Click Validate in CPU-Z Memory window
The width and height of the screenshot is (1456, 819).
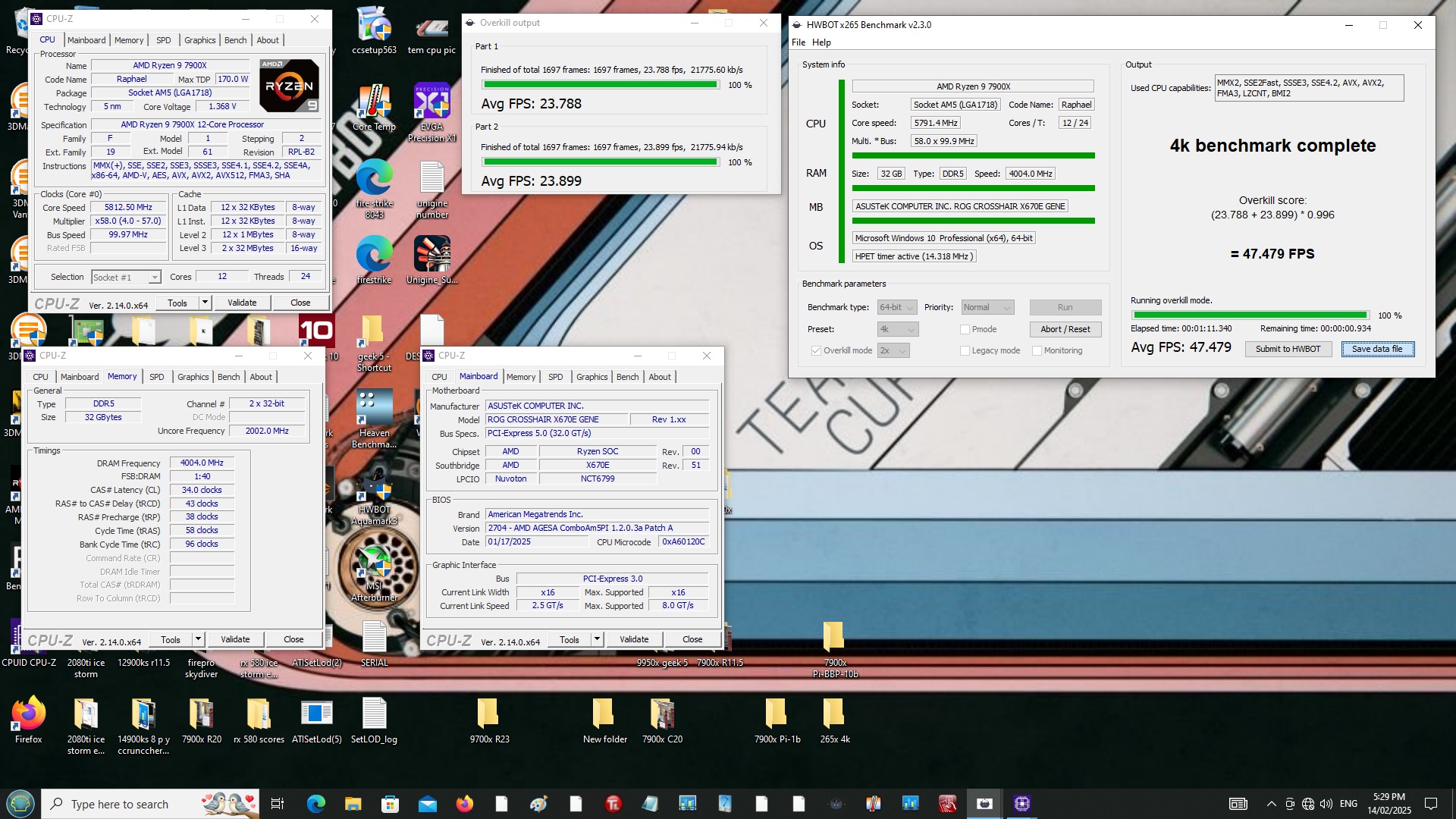(x=235, y=639)
